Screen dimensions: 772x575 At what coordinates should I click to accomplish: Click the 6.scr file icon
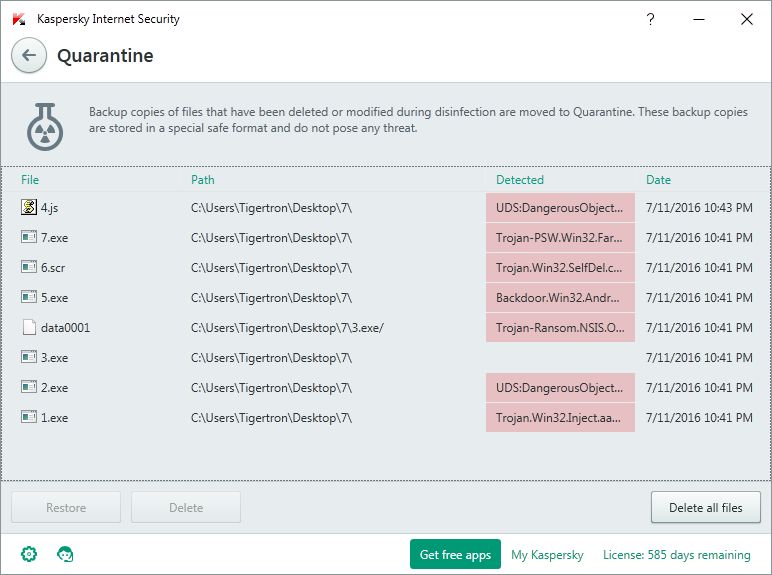pyautogui.click(x=29, y=267)
